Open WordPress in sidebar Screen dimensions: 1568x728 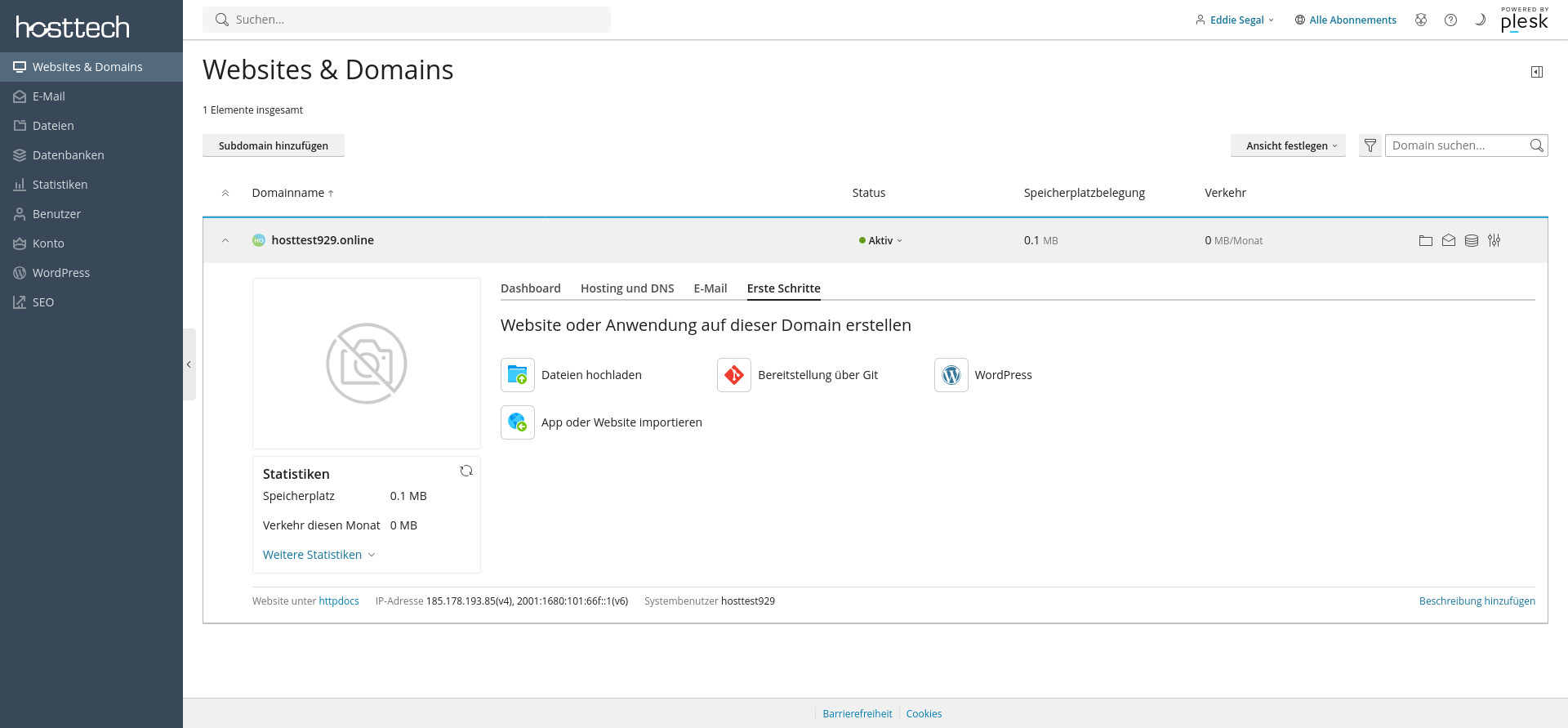[91, 273]
